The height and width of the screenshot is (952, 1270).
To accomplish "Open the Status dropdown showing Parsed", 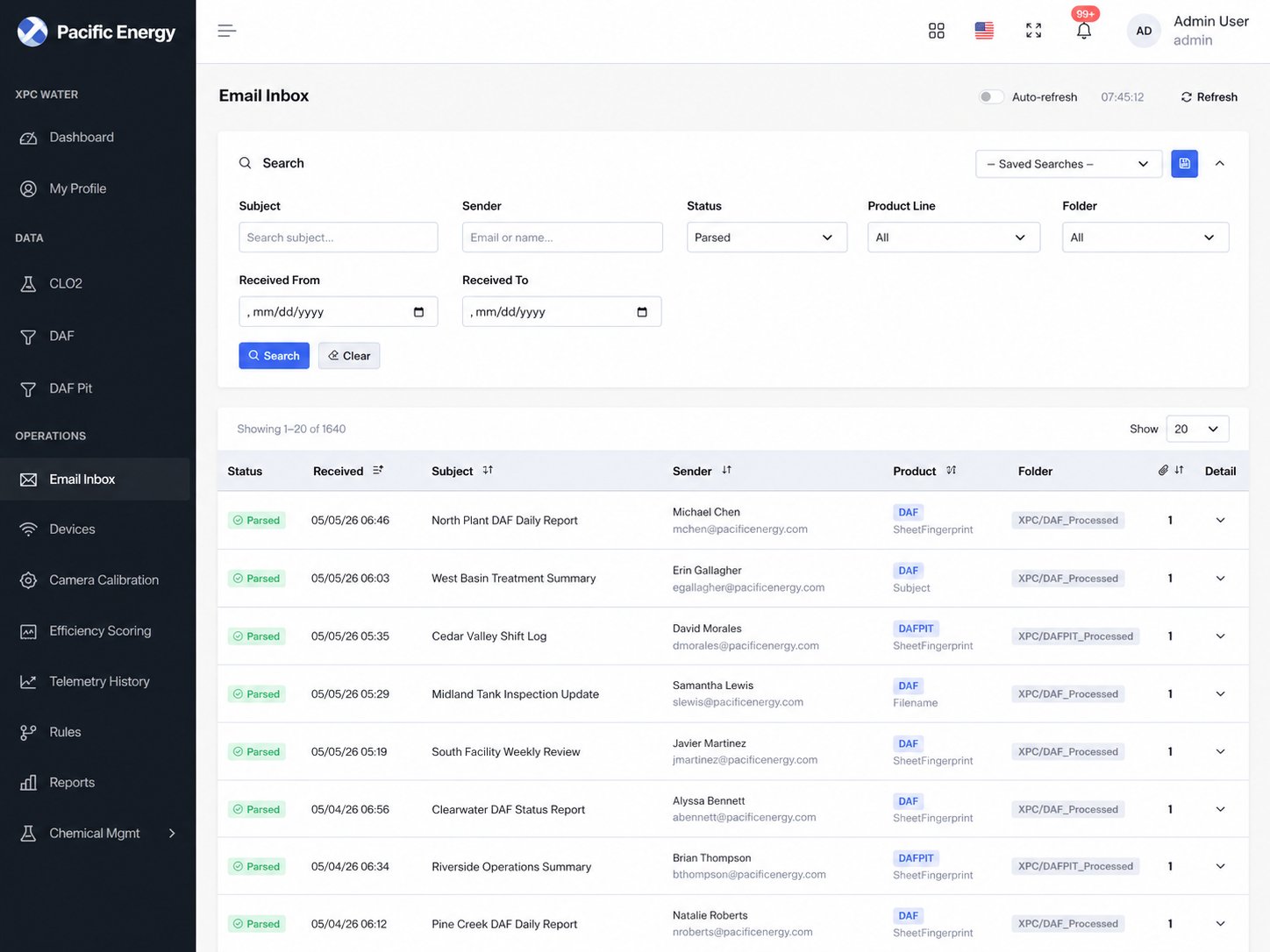I will [x=767, y=238].
